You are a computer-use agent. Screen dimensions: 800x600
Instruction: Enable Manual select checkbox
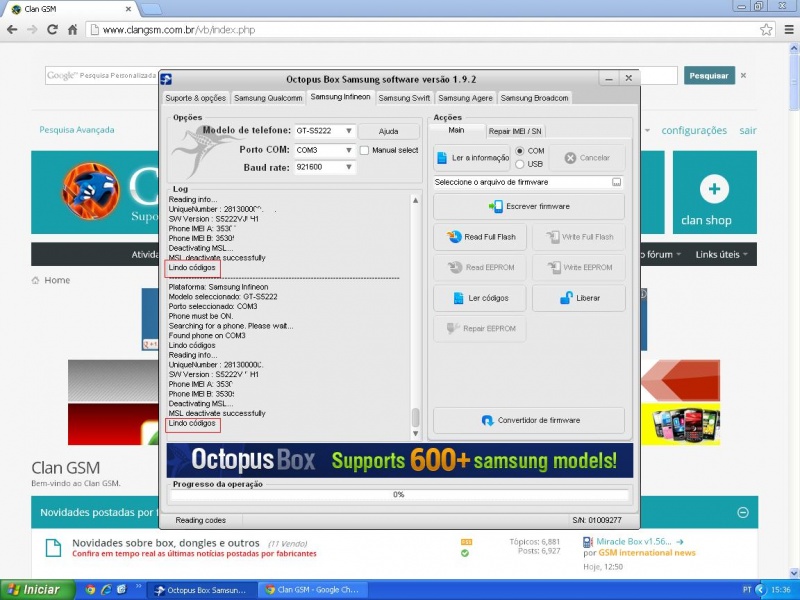pos(364,150)
